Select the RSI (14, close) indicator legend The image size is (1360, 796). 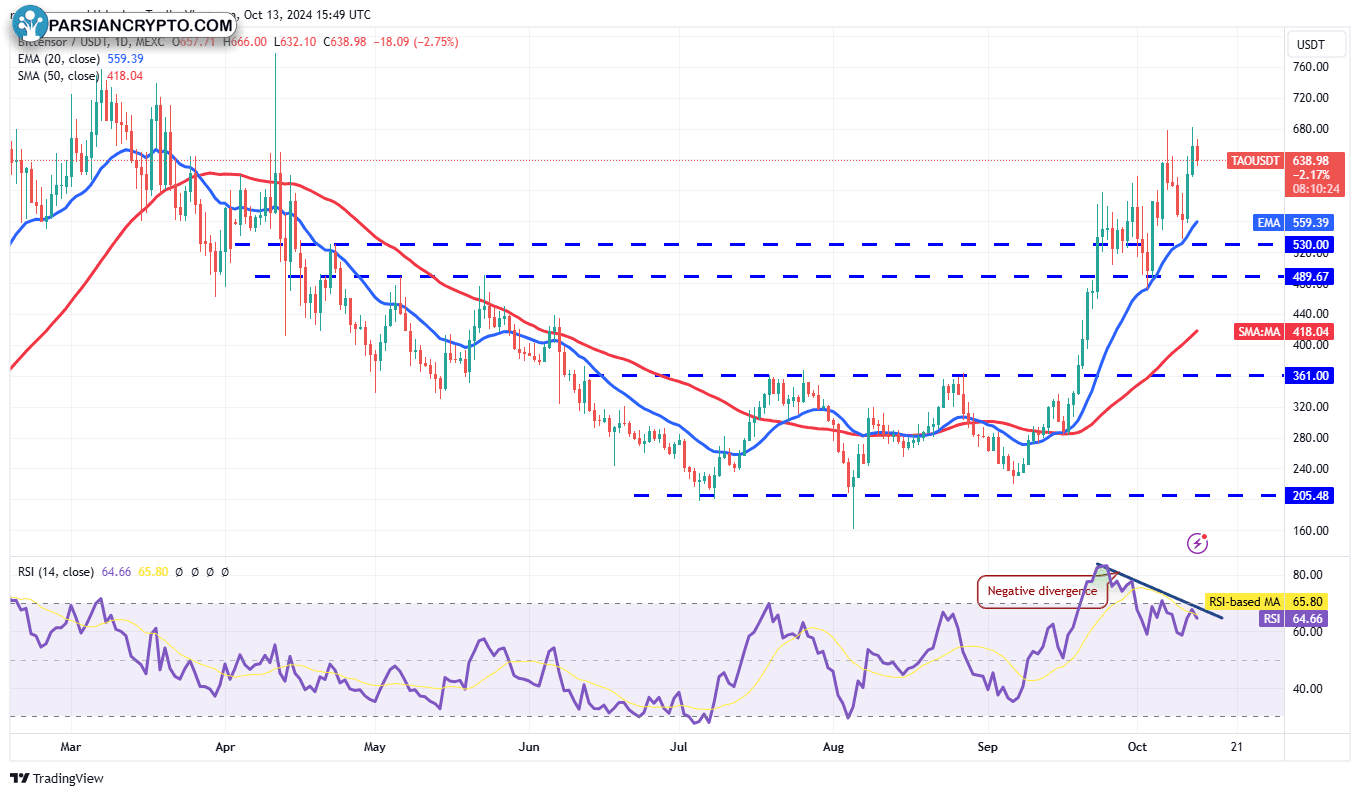pyautogui.click(x=56, y=572)
